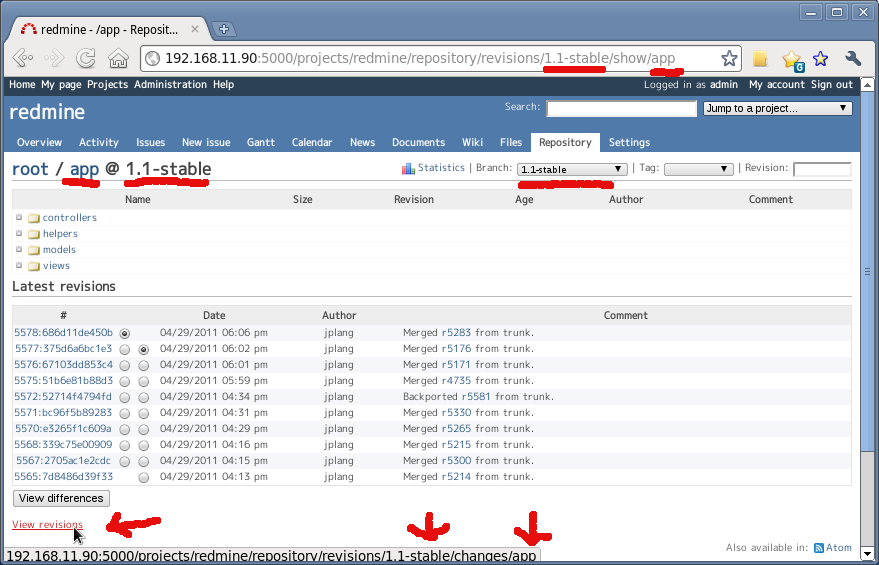The image size is (879, 565).
Task: Select second radio for revision 5571
Action: pyautogui.click(x=144, y=414)
